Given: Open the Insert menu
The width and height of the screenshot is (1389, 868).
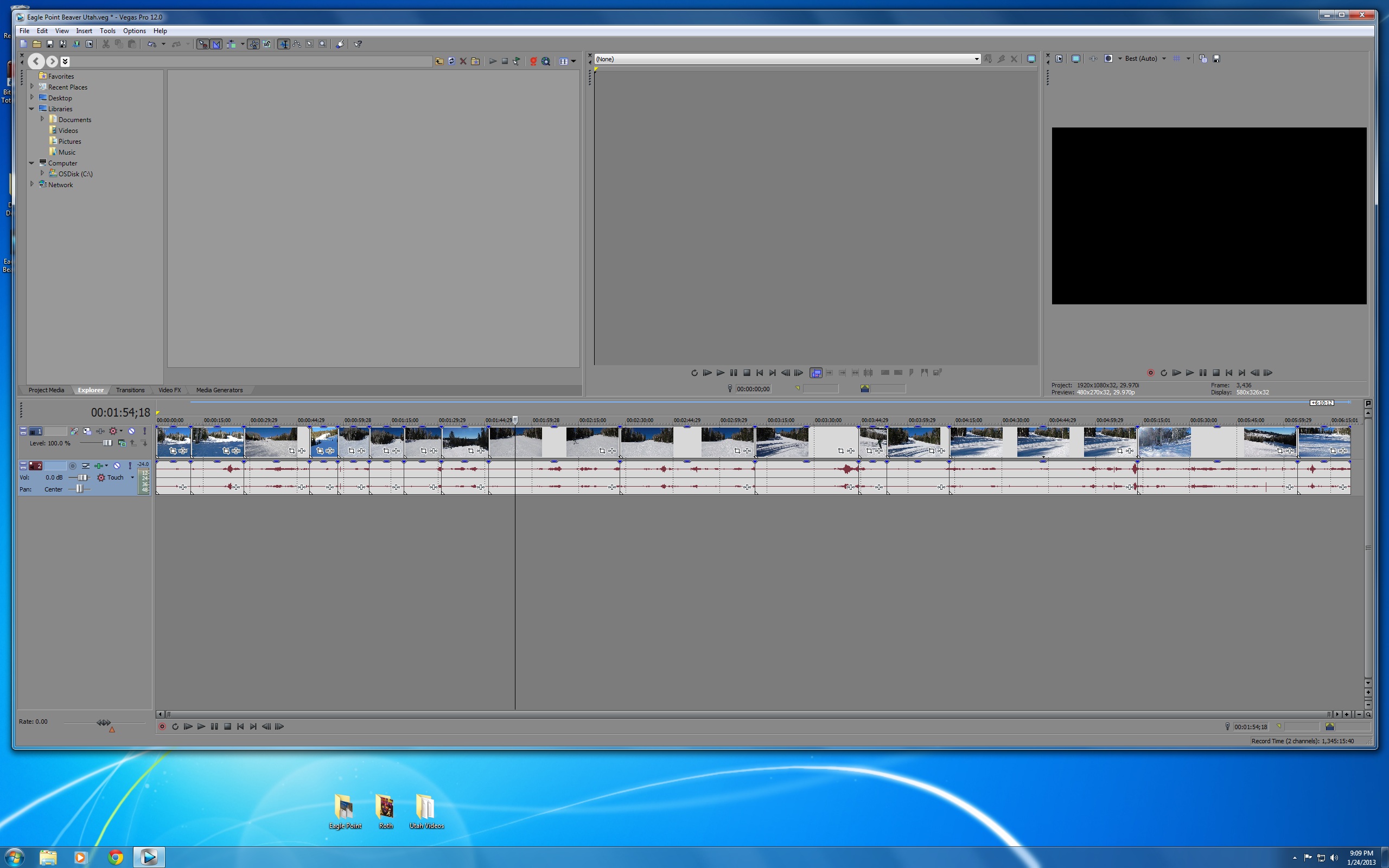Looking at the screenshot, I should pyautogui.click(x=84, y=31).
